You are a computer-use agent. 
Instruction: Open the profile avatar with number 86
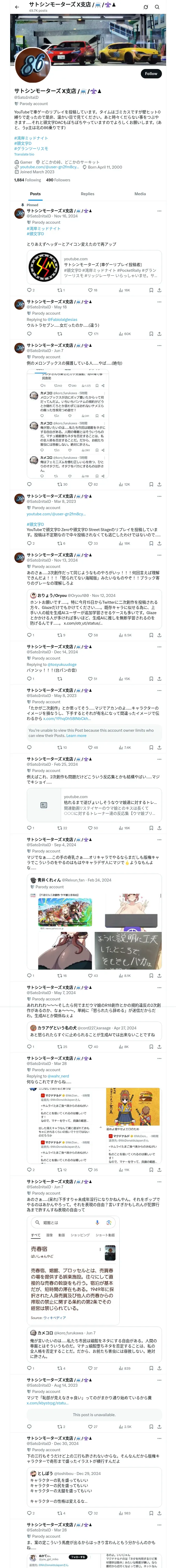(x=33, y=65)
